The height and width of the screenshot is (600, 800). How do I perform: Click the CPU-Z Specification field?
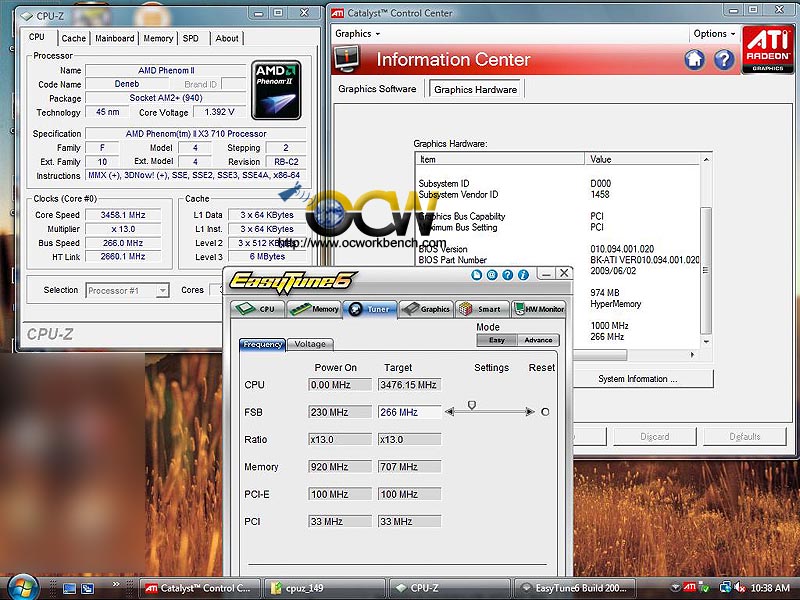pos(196,134)
